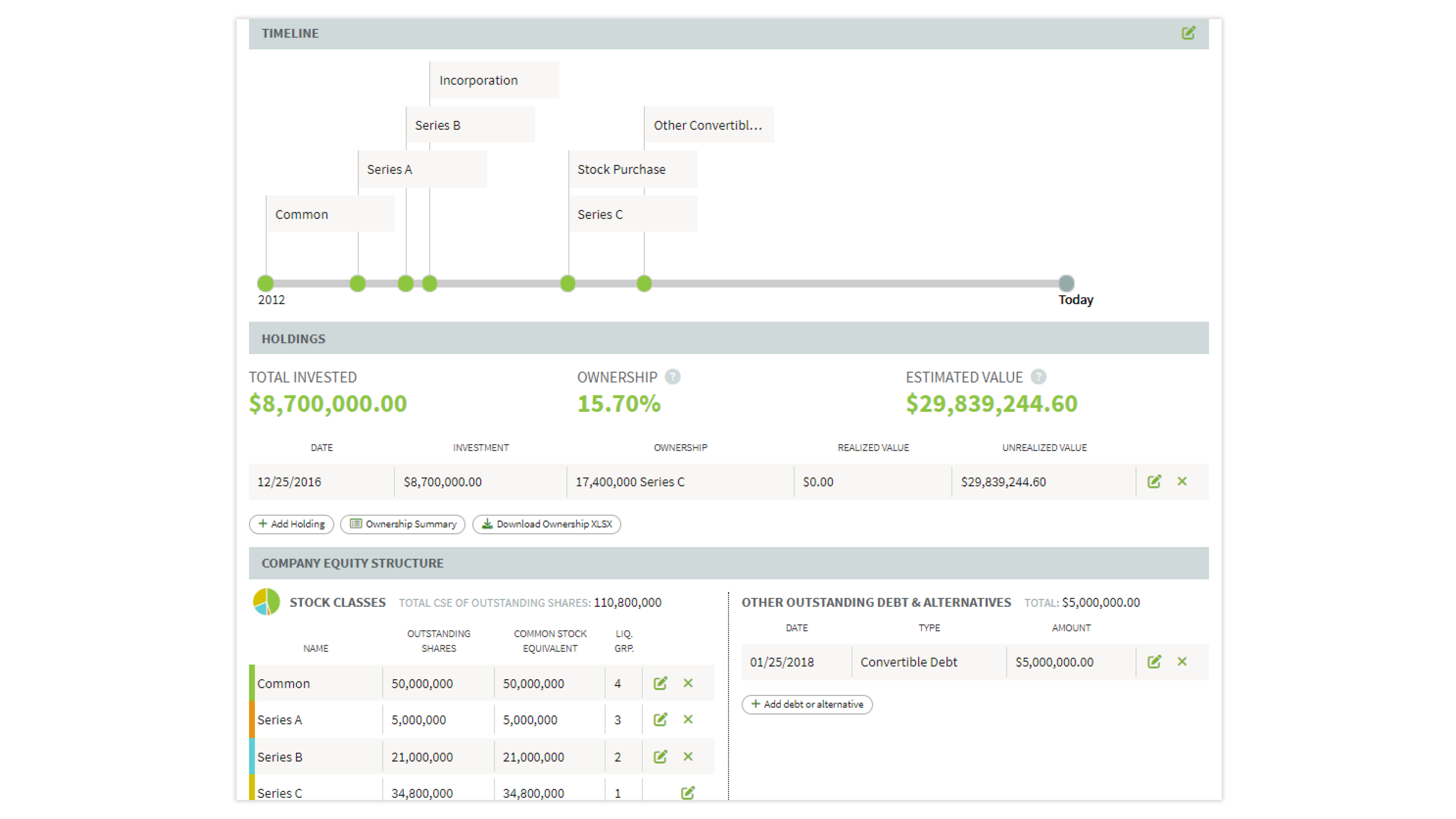Click the stock classes pie chart icon
The image size is (1456, 819).
pos(266,602)
